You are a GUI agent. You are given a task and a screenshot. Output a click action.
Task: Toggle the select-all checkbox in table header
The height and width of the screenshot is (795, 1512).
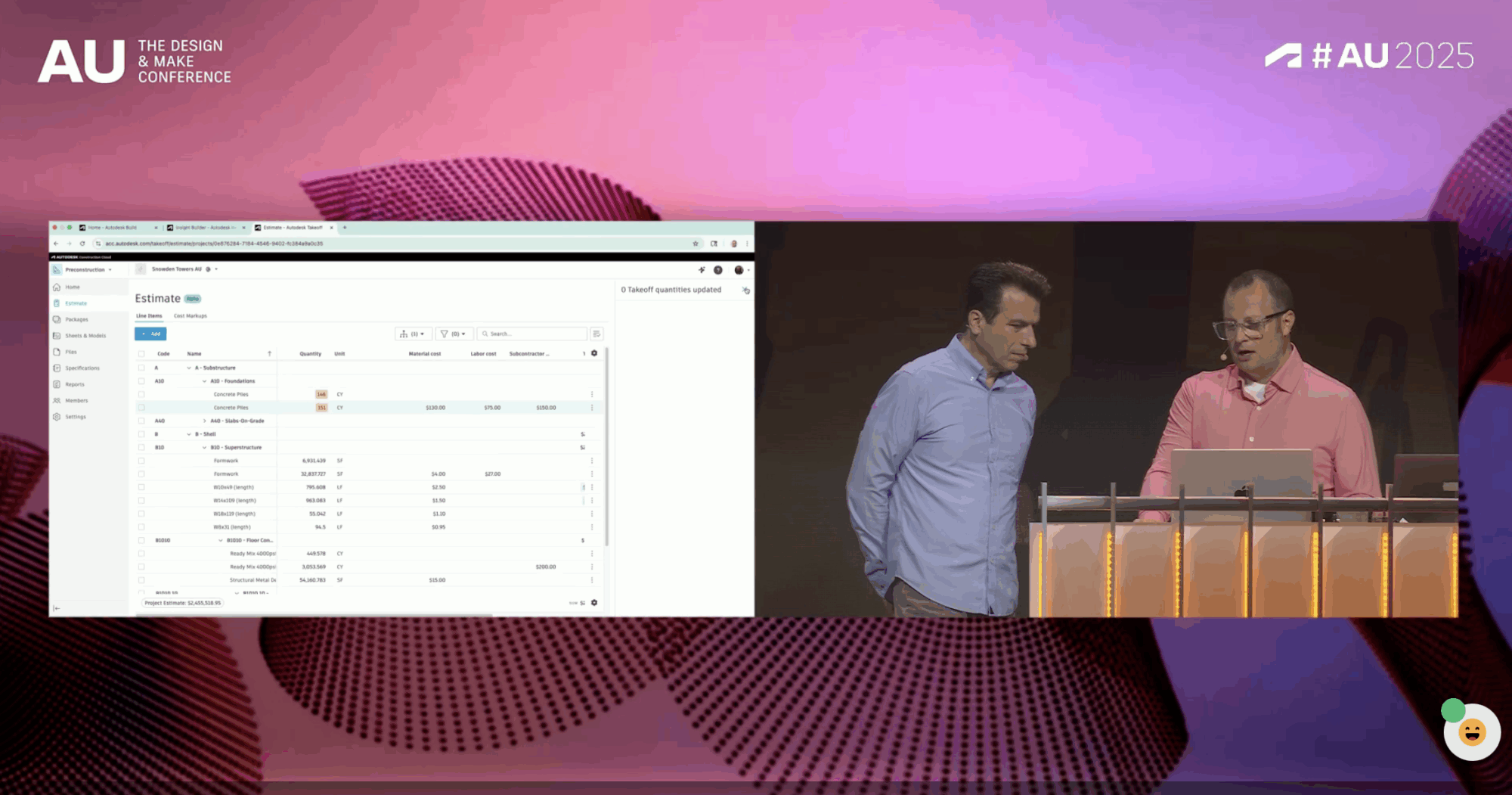141,354
